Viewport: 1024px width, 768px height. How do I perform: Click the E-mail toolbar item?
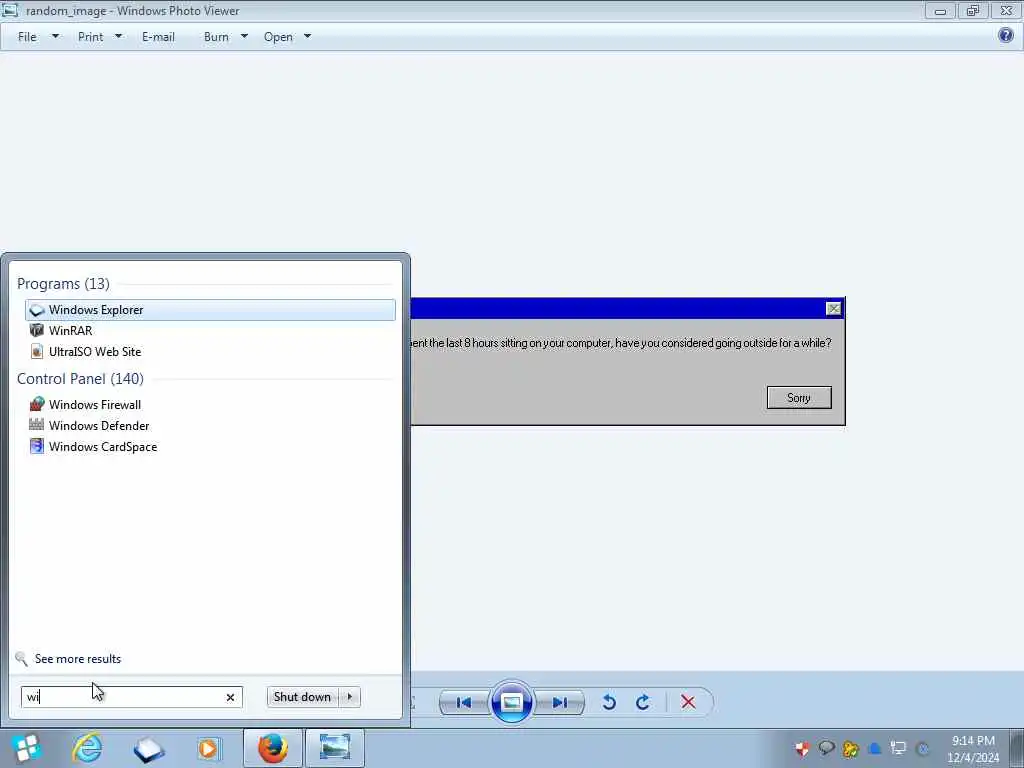tap(158, 37)
